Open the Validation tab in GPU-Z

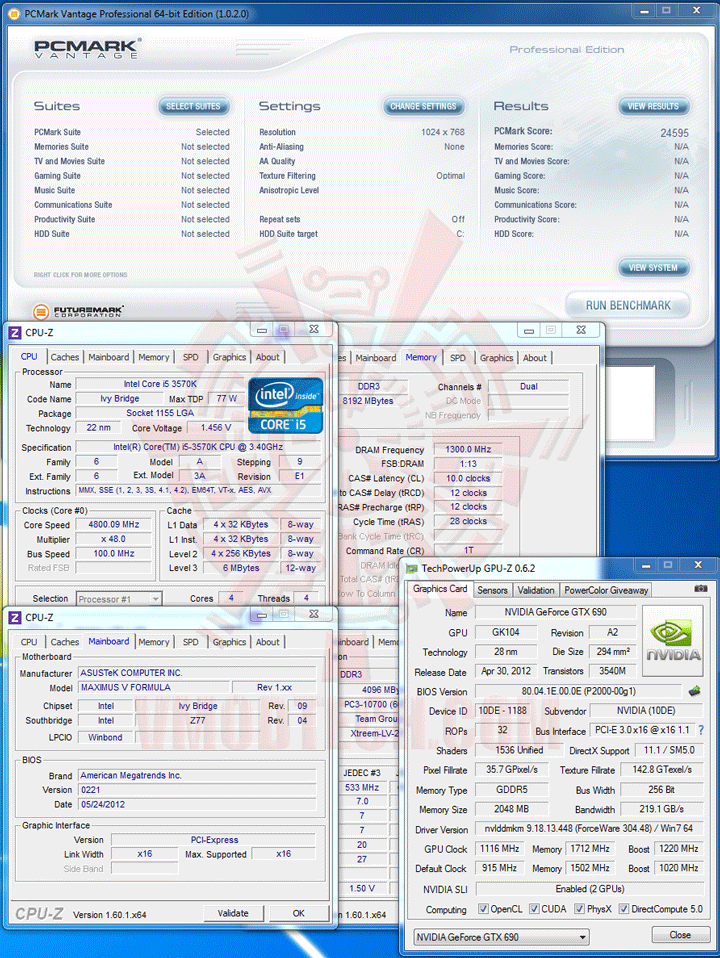pyautogui.click(x=536, y=590)
